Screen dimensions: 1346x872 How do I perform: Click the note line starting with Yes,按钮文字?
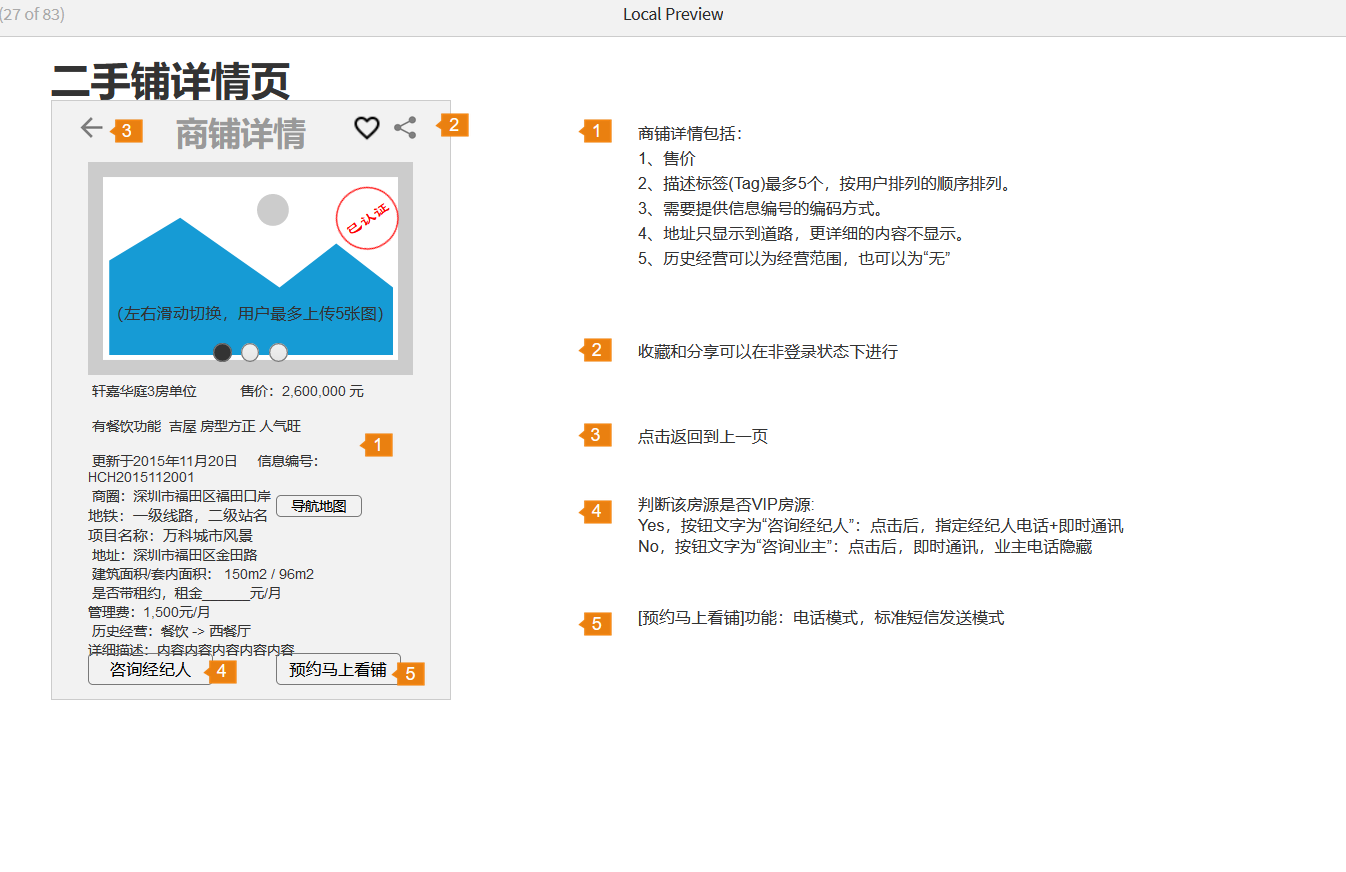[880, 526]
